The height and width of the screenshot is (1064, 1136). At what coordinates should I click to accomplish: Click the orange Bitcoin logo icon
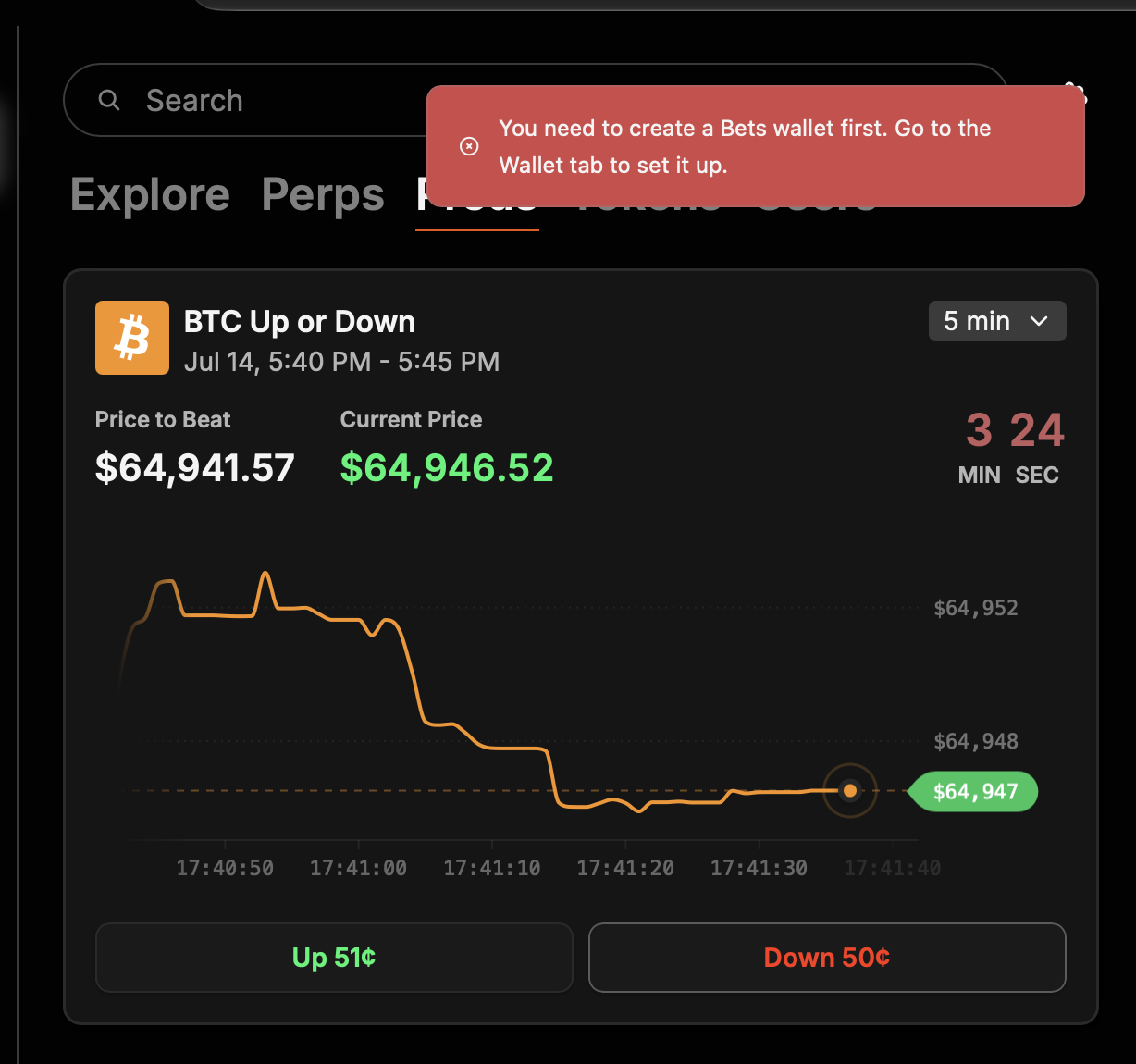(x=132, y=338)
